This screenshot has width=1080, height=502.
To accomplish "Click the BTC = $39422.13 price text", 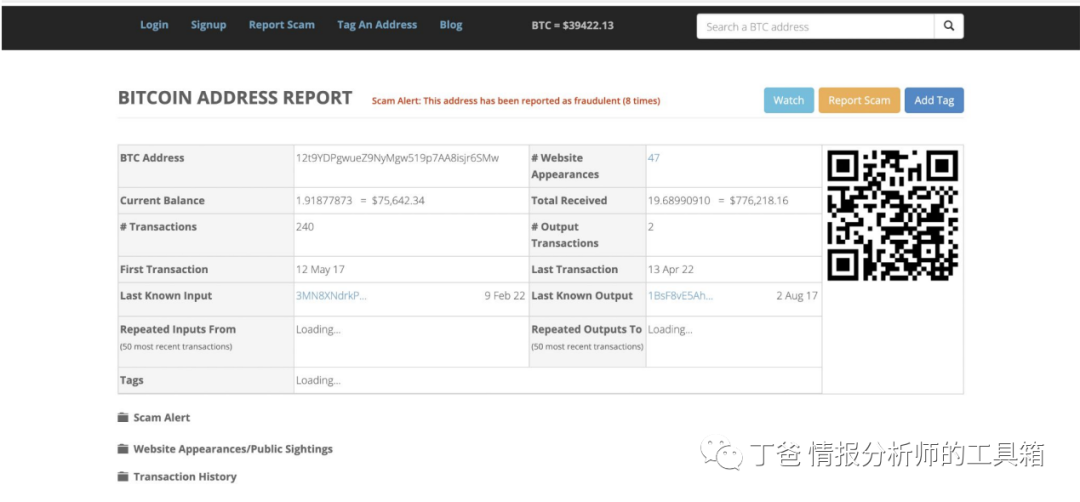I will click(x=572, y=25).
